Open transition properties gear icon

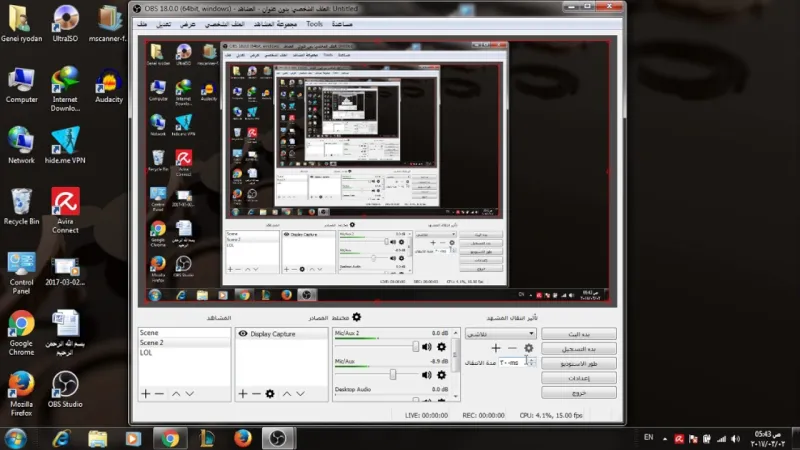click(529, 348)
